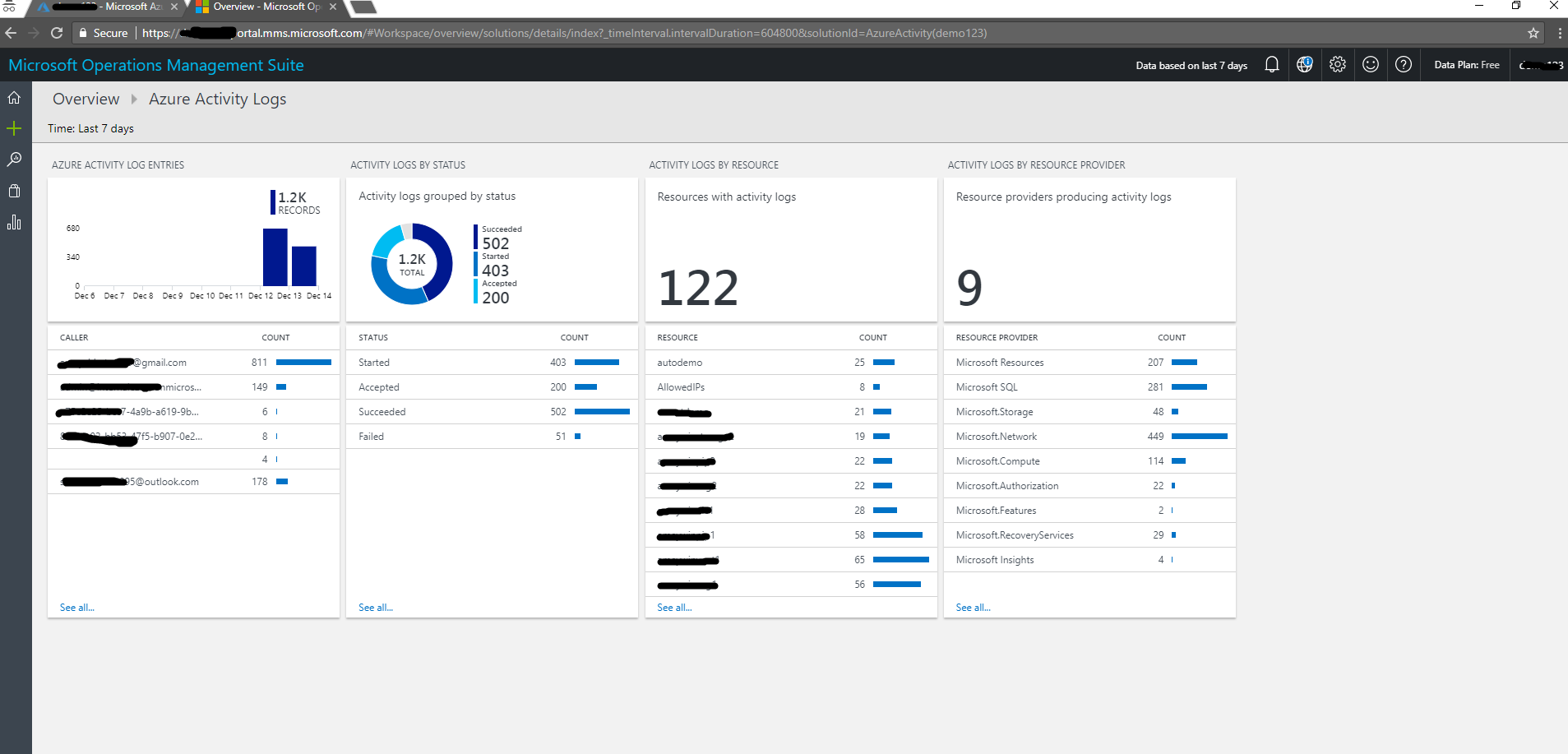Click Overview in the breadcrumb
The height and width of the screenshot is (754, 1568).
coord(86,99)
